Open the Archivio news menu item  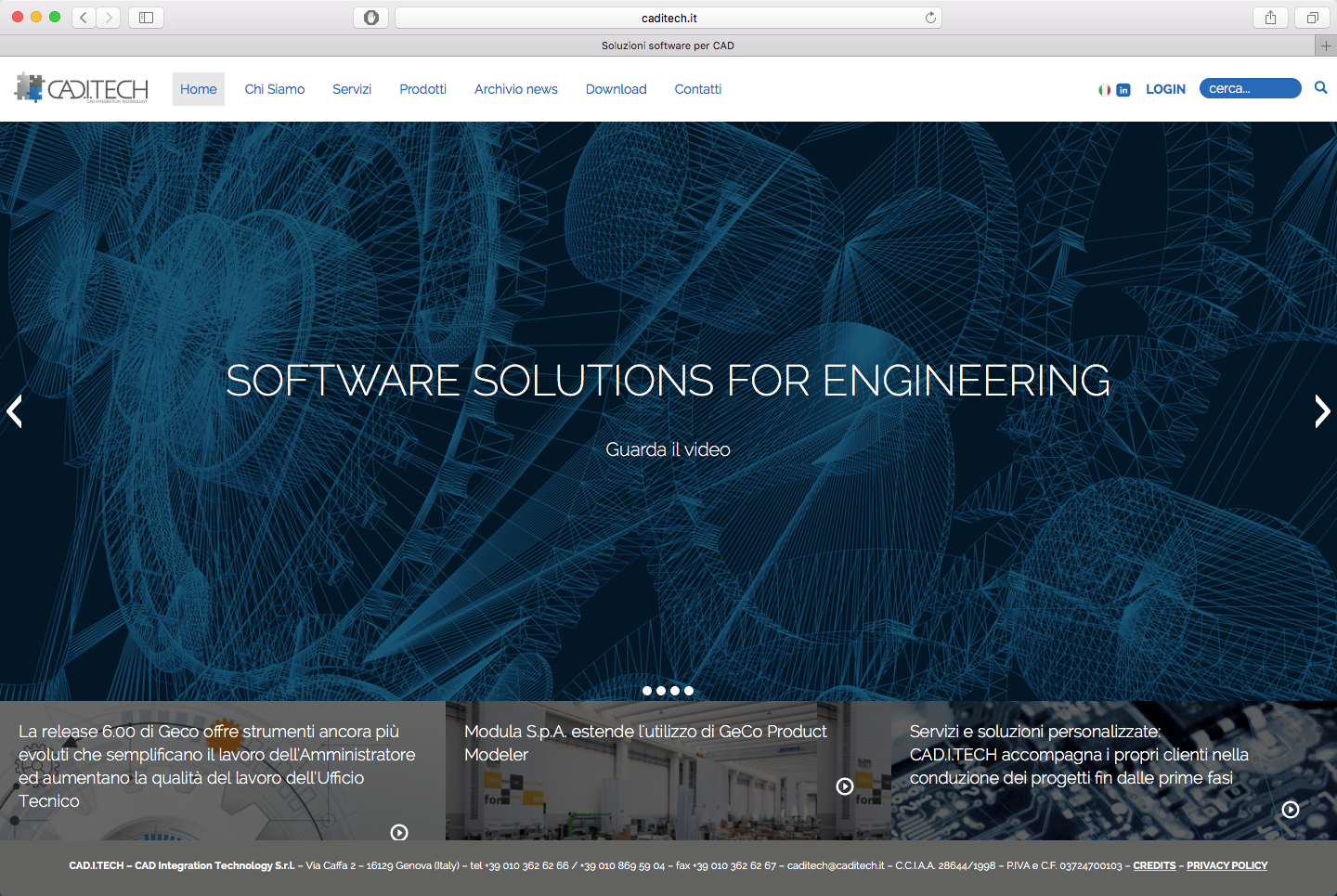point(516,89)
